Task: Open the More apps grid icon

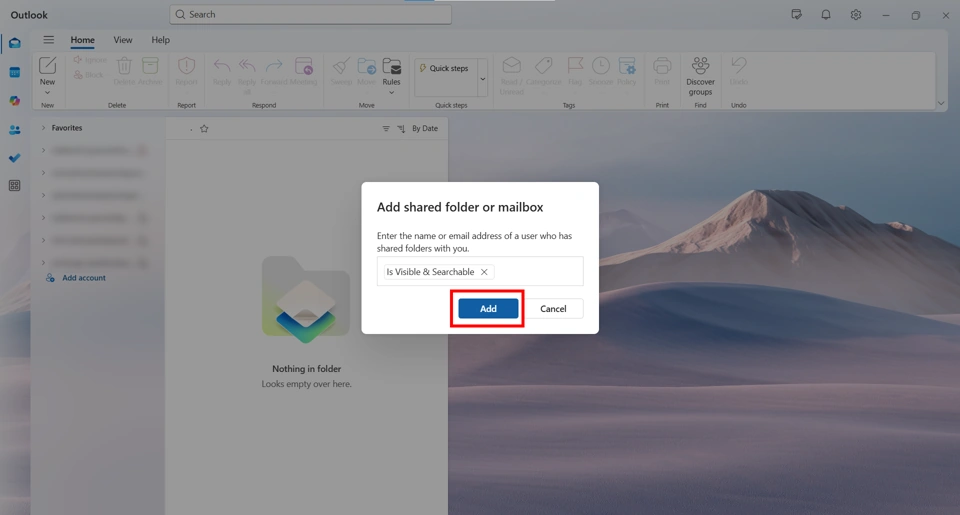Action: pyautogui.click(x=15, y=186)
